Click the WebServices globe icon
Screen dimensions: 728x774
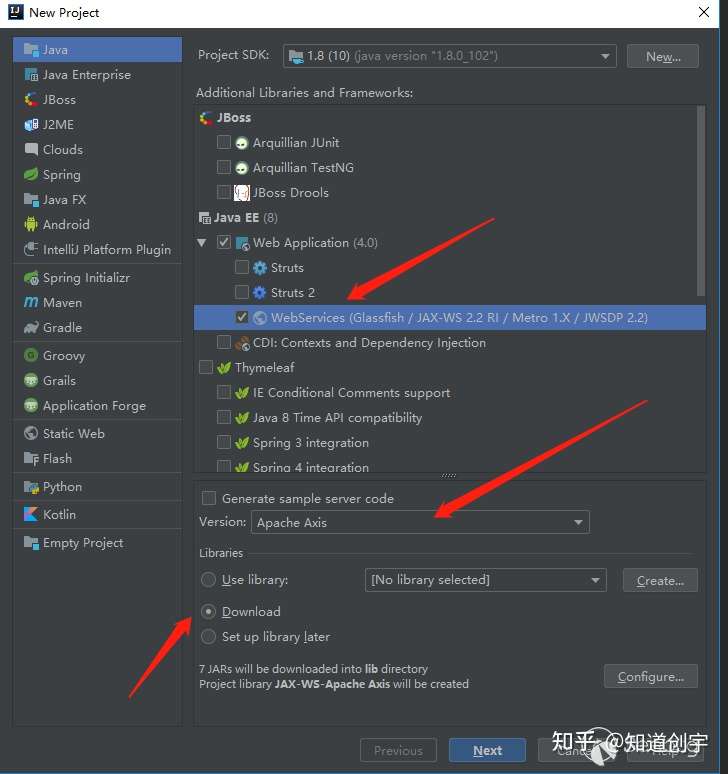click(260, 318)
